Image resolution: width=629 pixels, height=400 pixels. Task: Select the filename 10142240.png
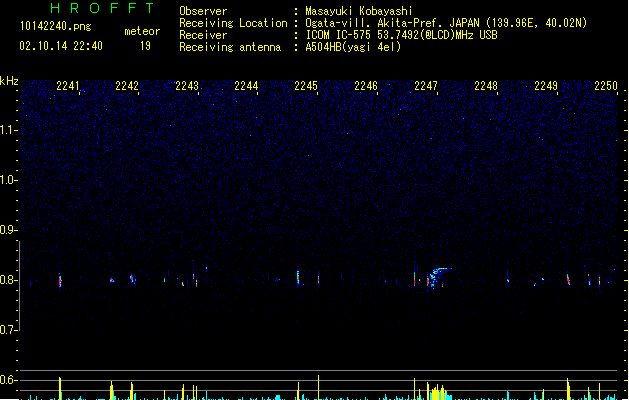click(56, 26)
